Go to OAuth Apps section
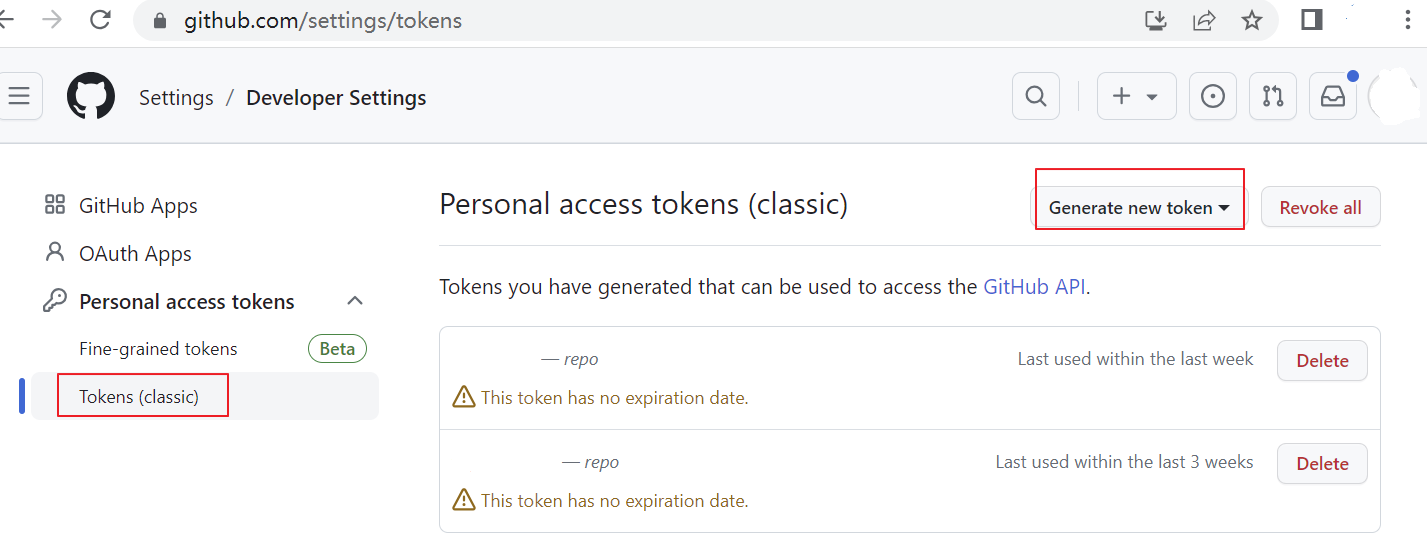Image resolution: width=1427 pixels, height=551 pixels. pos(135,254)
